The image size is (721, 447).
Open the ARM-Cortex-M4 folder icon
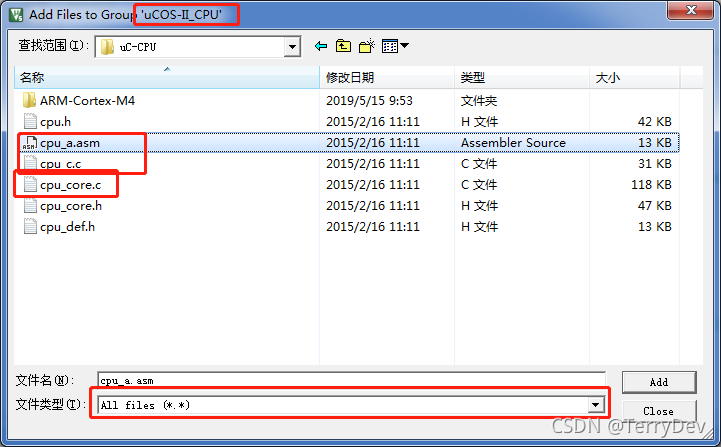coord(29,100)
